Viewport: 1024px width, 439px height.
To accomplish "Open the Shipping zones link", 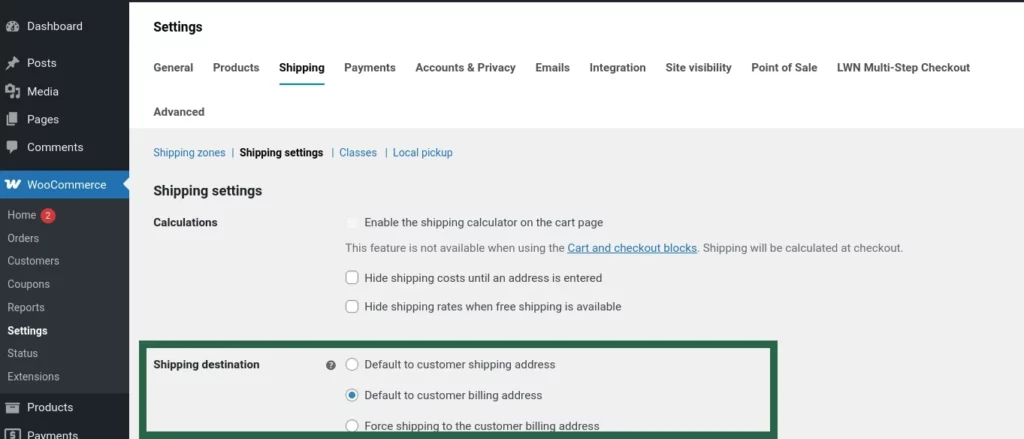I will click(x=189, y=153).
